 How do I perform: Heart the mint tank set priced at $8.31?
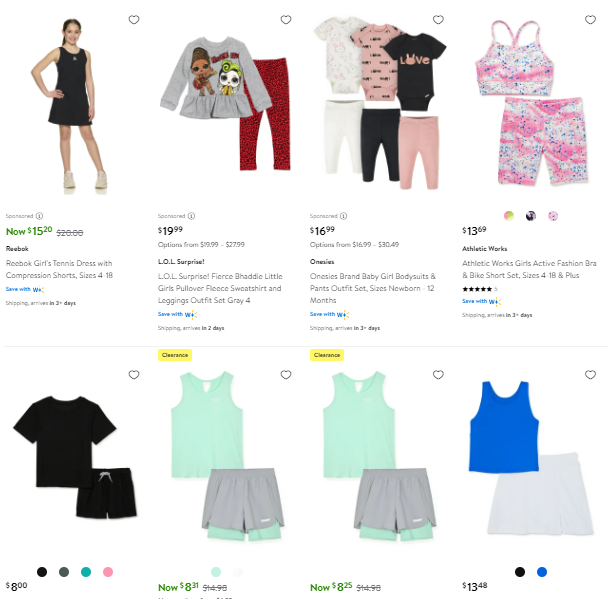286,375
